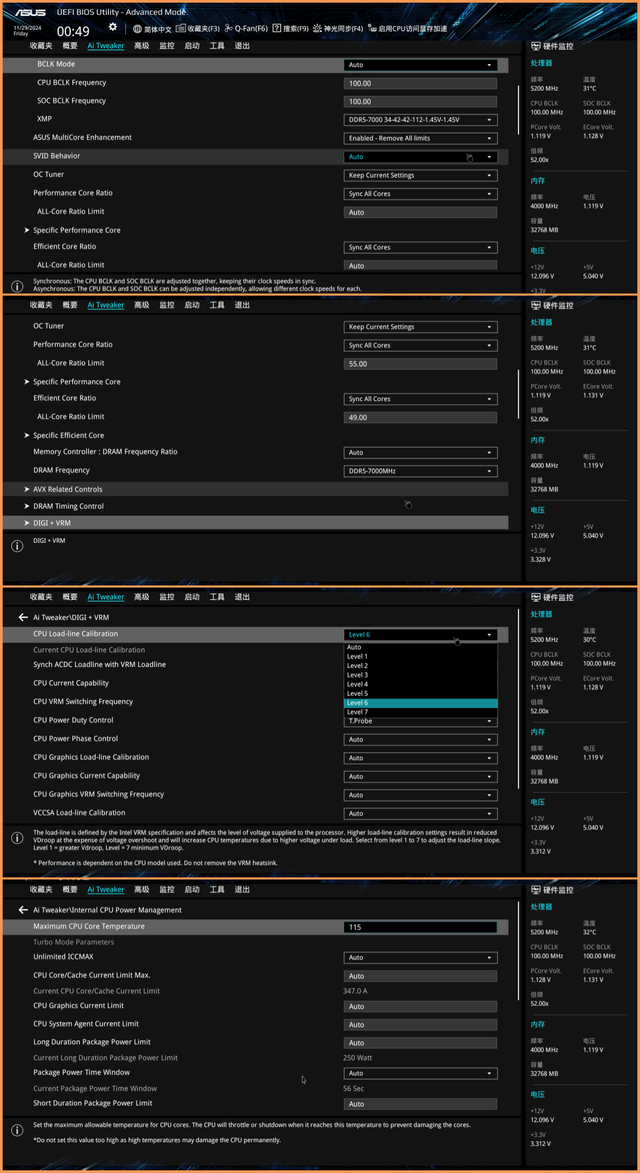Open the Memory Controller : DRAM Frequency Ratio dropdown
The image size is (640, 1173).
pyautogui.click(x=420, y=453)
